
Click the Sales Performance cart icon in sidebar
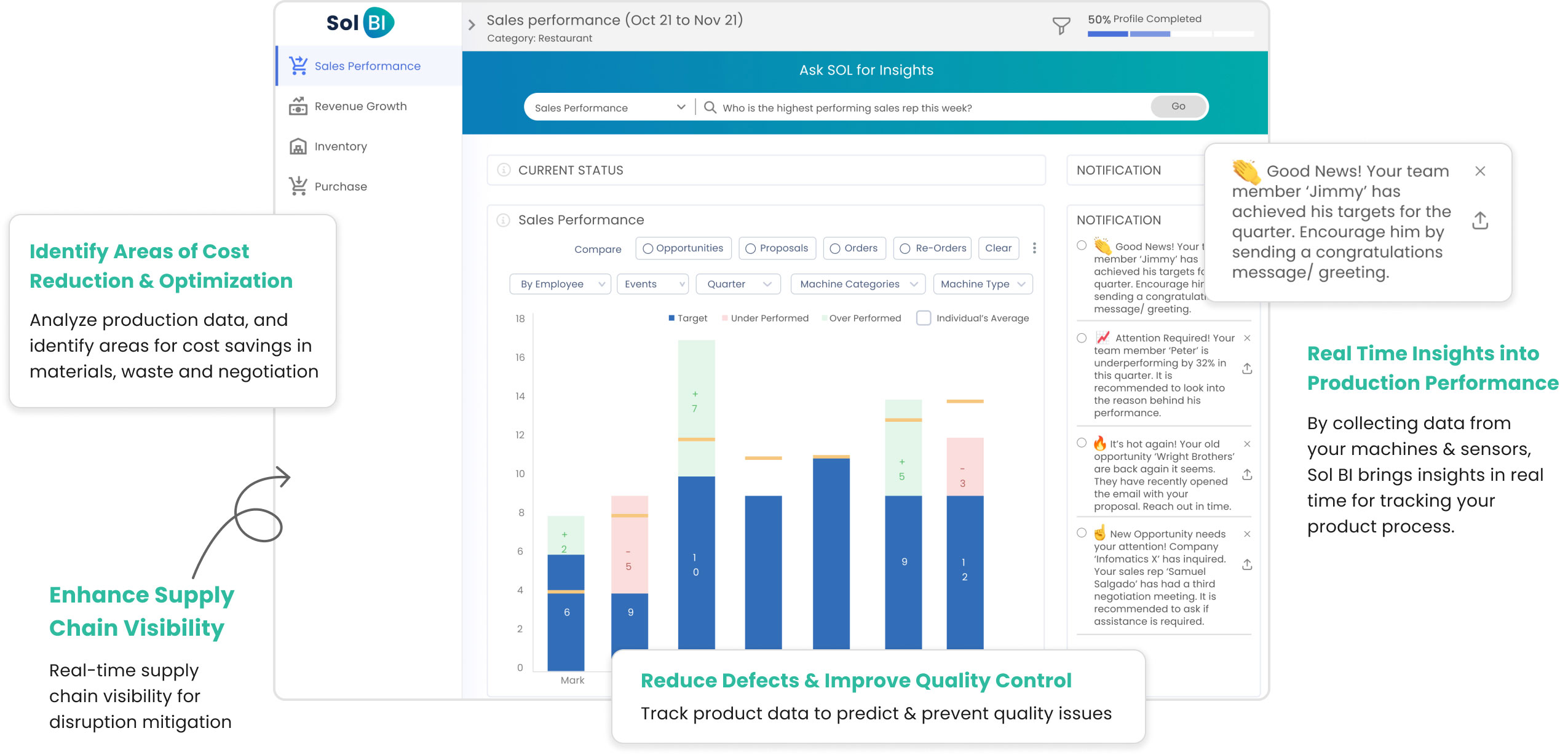click(298, 66)
